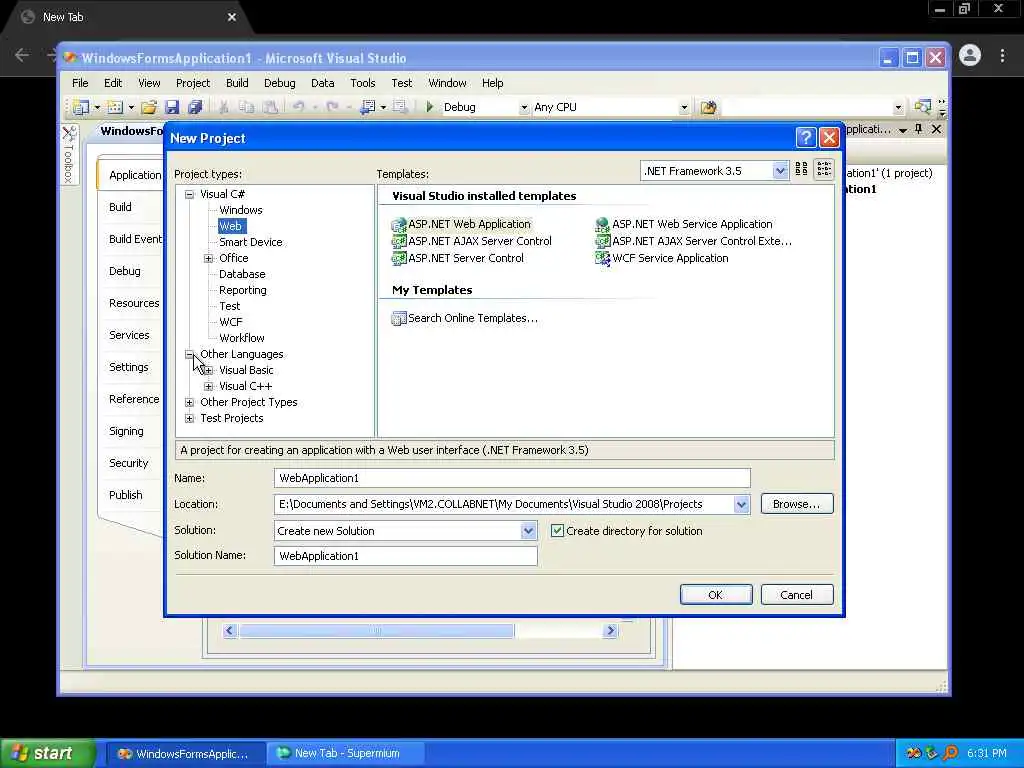Click the Add New Item toolbar icon
Image resolution: width=1024 pixels, height=768 pixels.
pyautogui.click(x=115, y=107)
